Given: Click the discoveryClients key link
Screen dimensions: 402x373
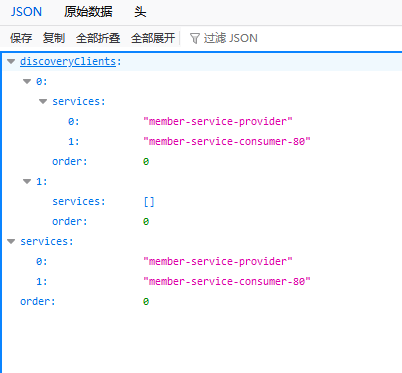Looking at the screenshot, I should click(68, 61).
